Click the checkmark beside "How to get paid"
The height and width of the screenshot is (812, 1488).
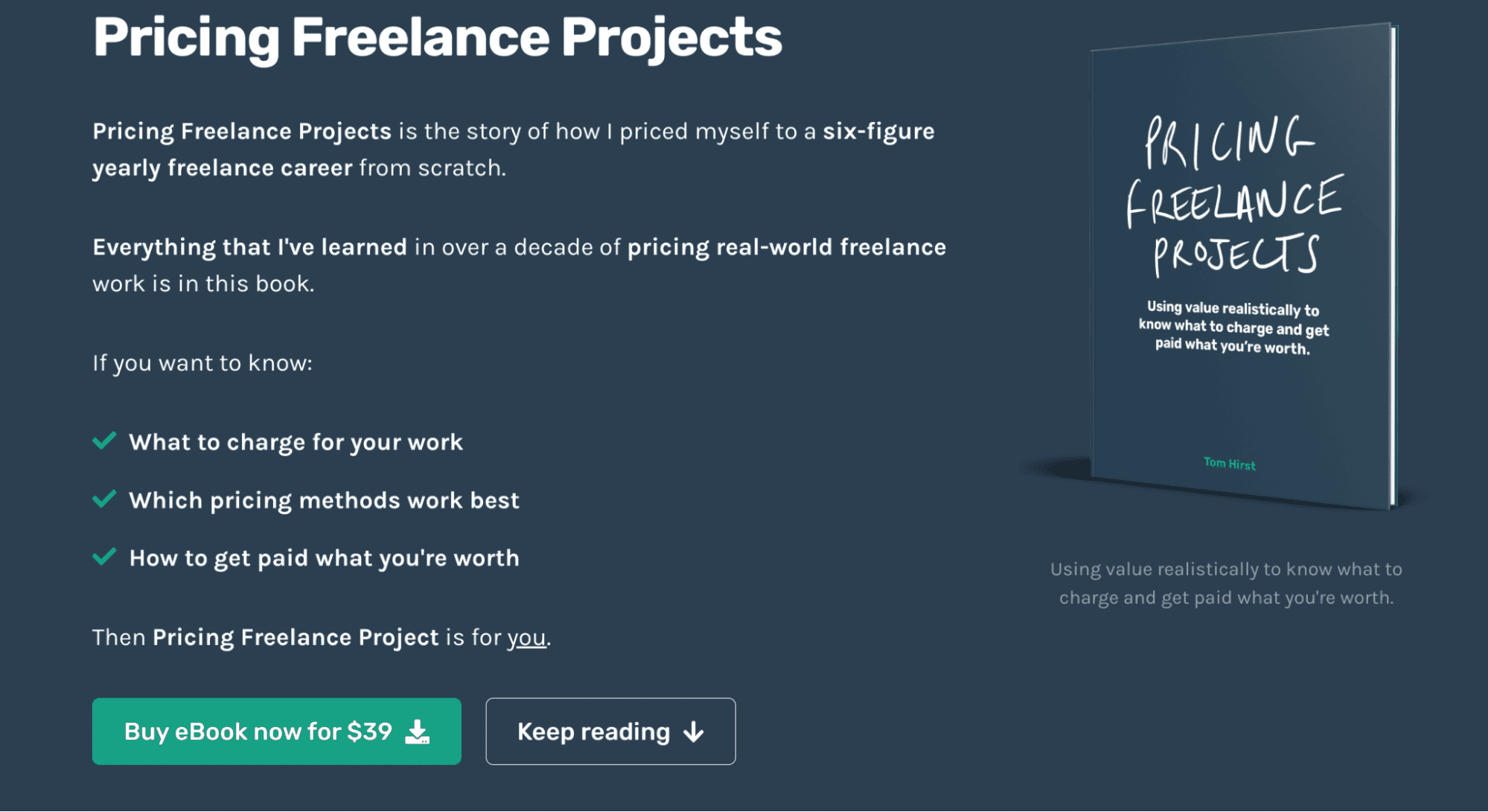tap(104, 557)
